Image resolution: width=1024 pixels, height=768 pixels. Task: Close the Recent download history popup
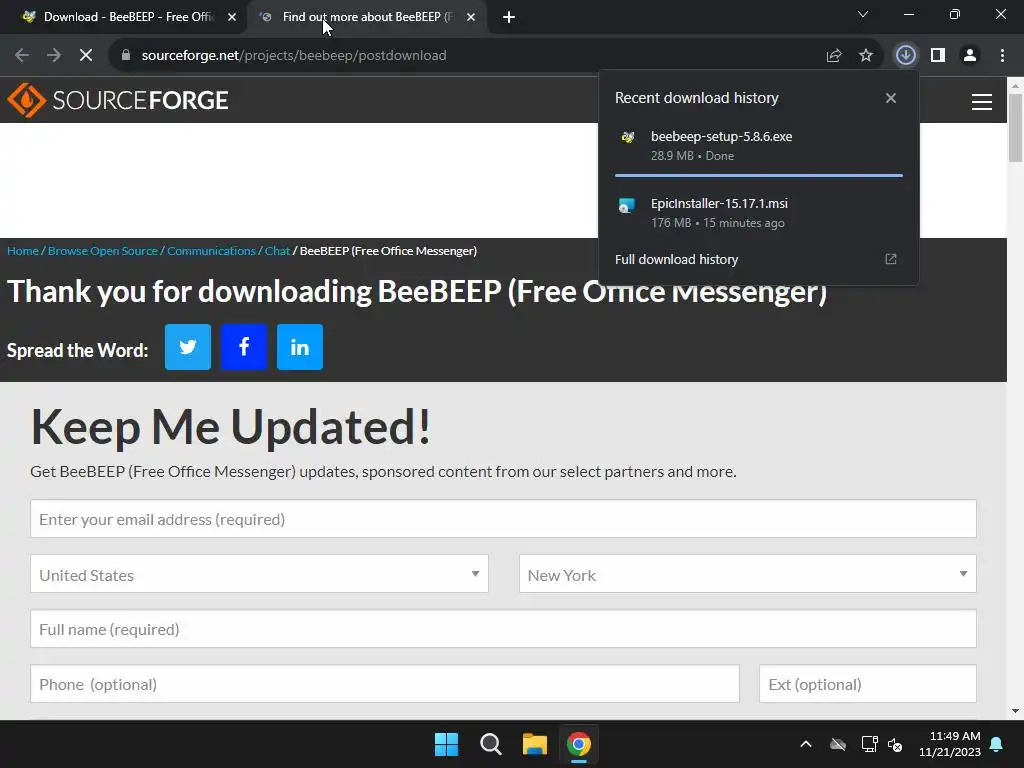891,98
